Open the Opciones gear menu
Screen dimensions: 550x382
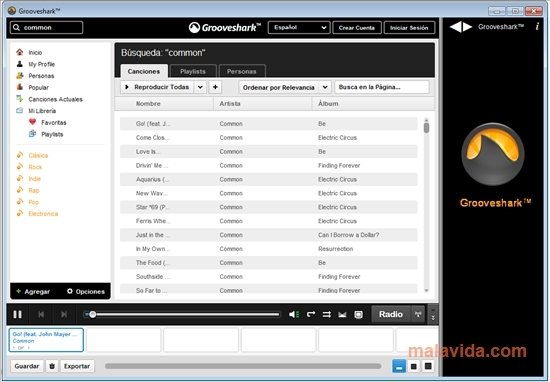[x=86, y=291]
